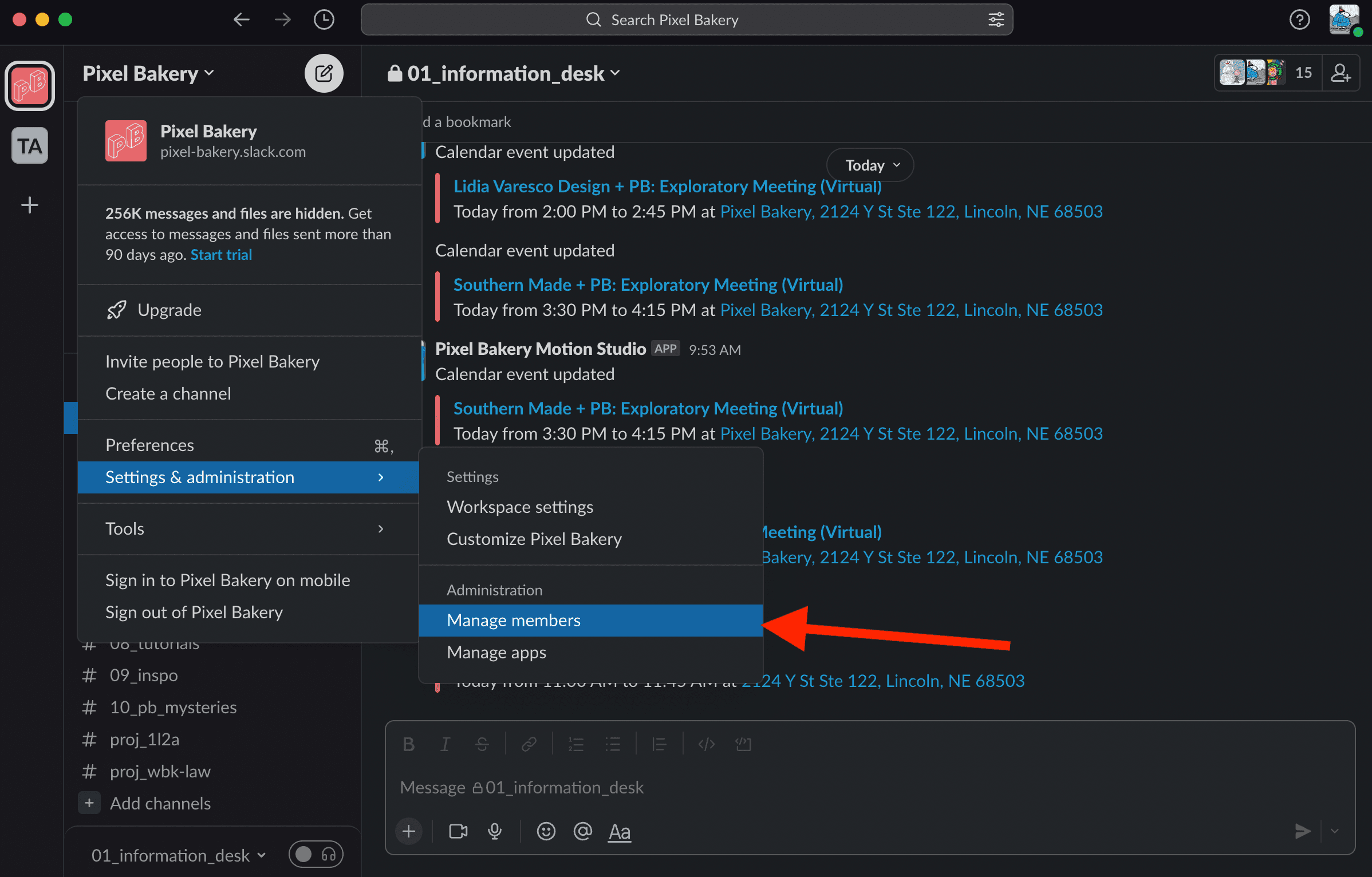1372x877 pixels.
Task: Mention someone with @ icon
Action: click(x=582, y=831)
